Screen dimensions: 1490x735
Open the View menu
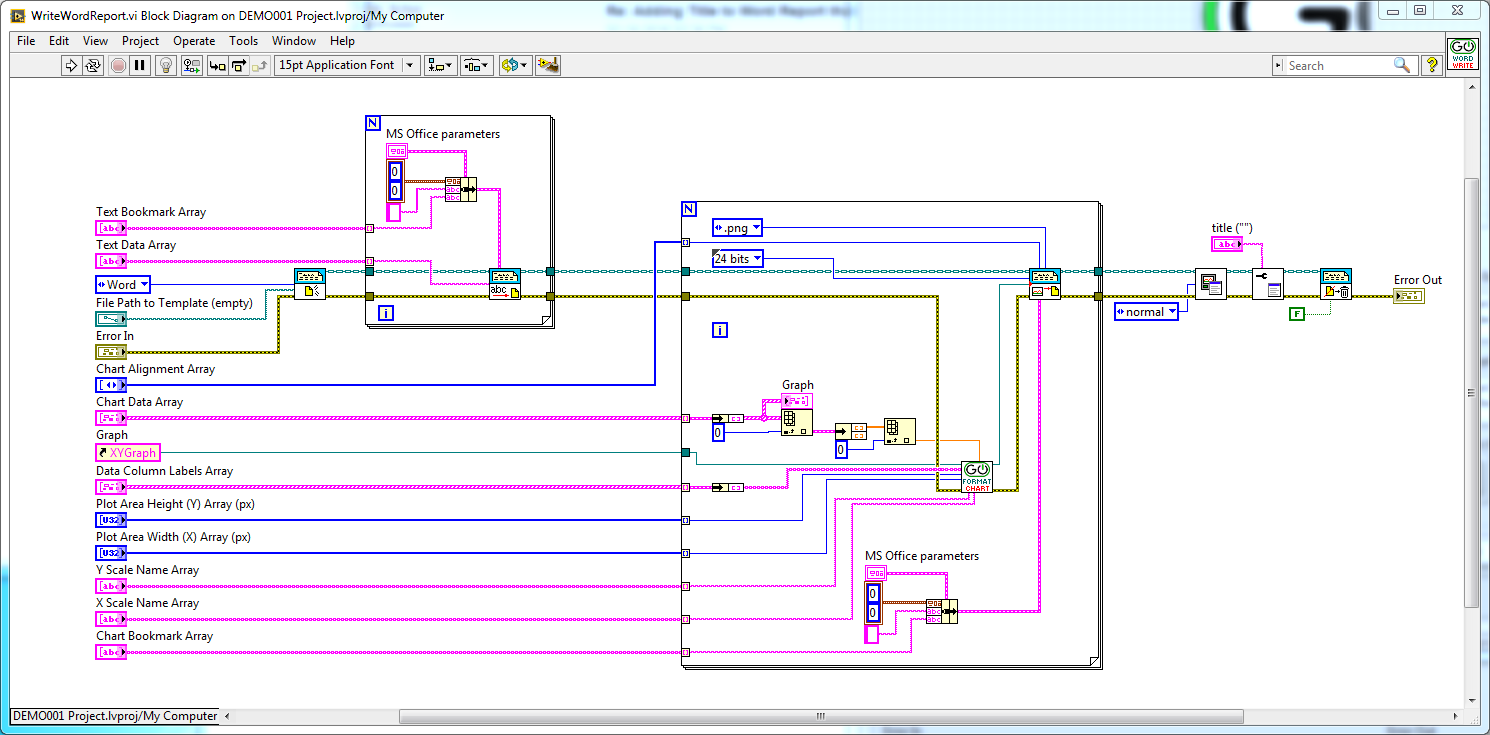coord(95,41)
